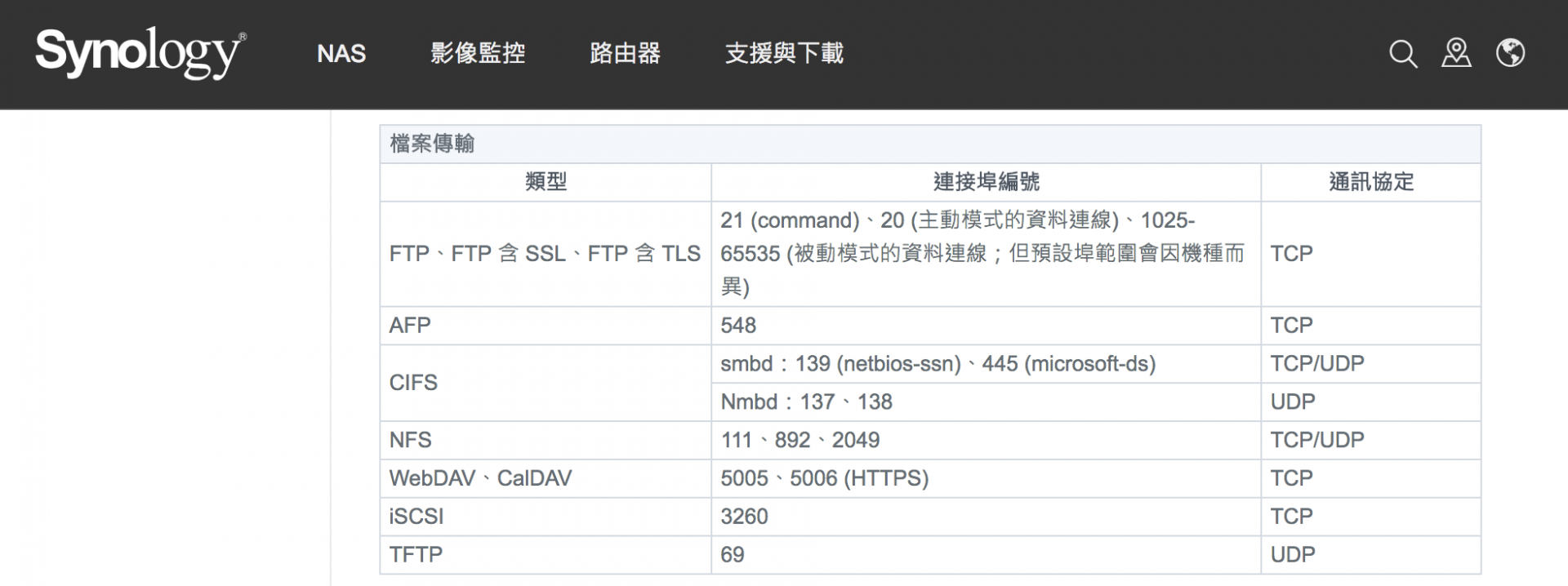Open the globe language selector icon

coord(1510,53)
